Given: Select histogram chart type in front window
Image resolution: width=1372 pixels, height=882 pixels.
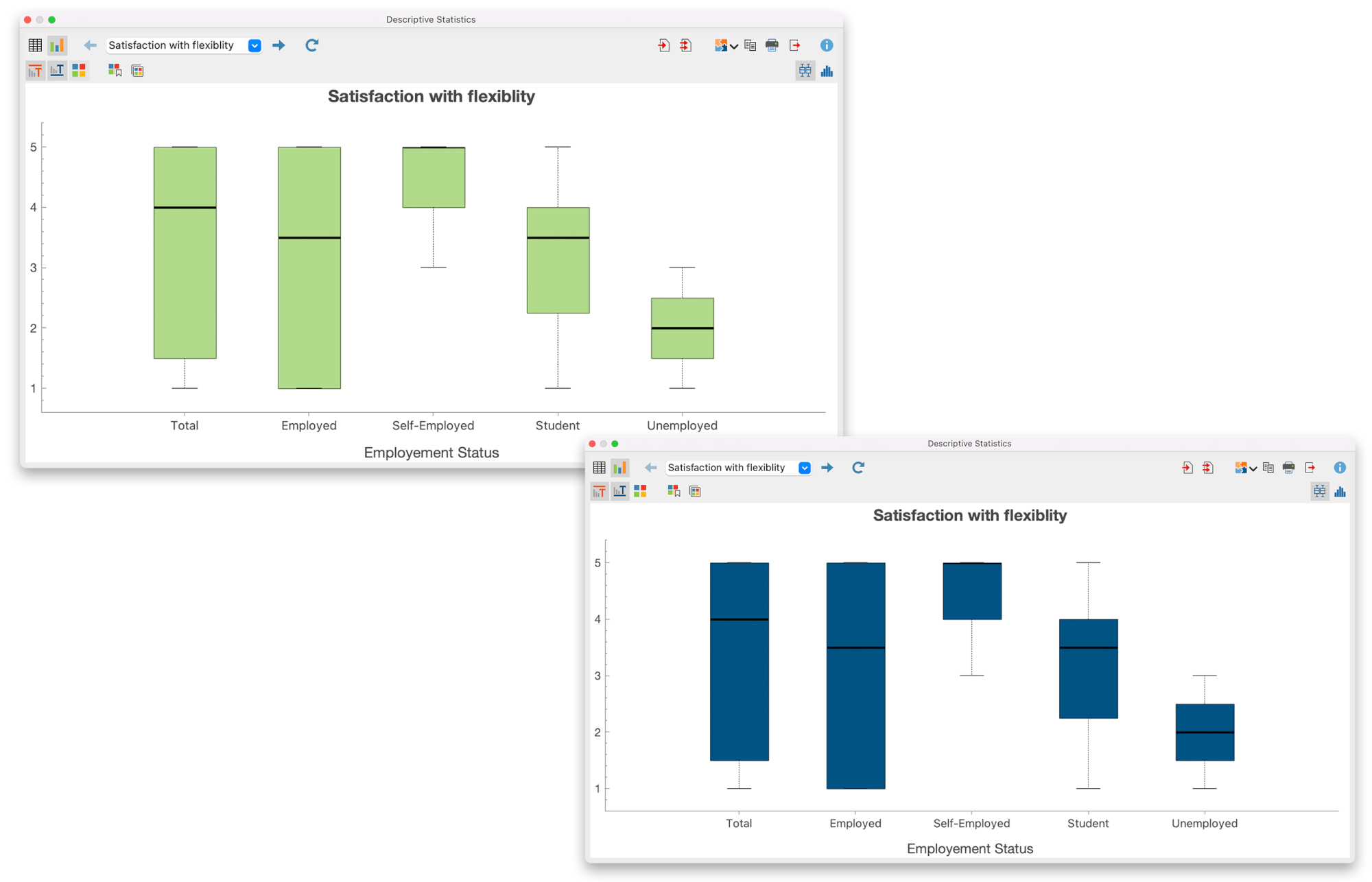Looking at the screenshot, I should point(1340,492).
